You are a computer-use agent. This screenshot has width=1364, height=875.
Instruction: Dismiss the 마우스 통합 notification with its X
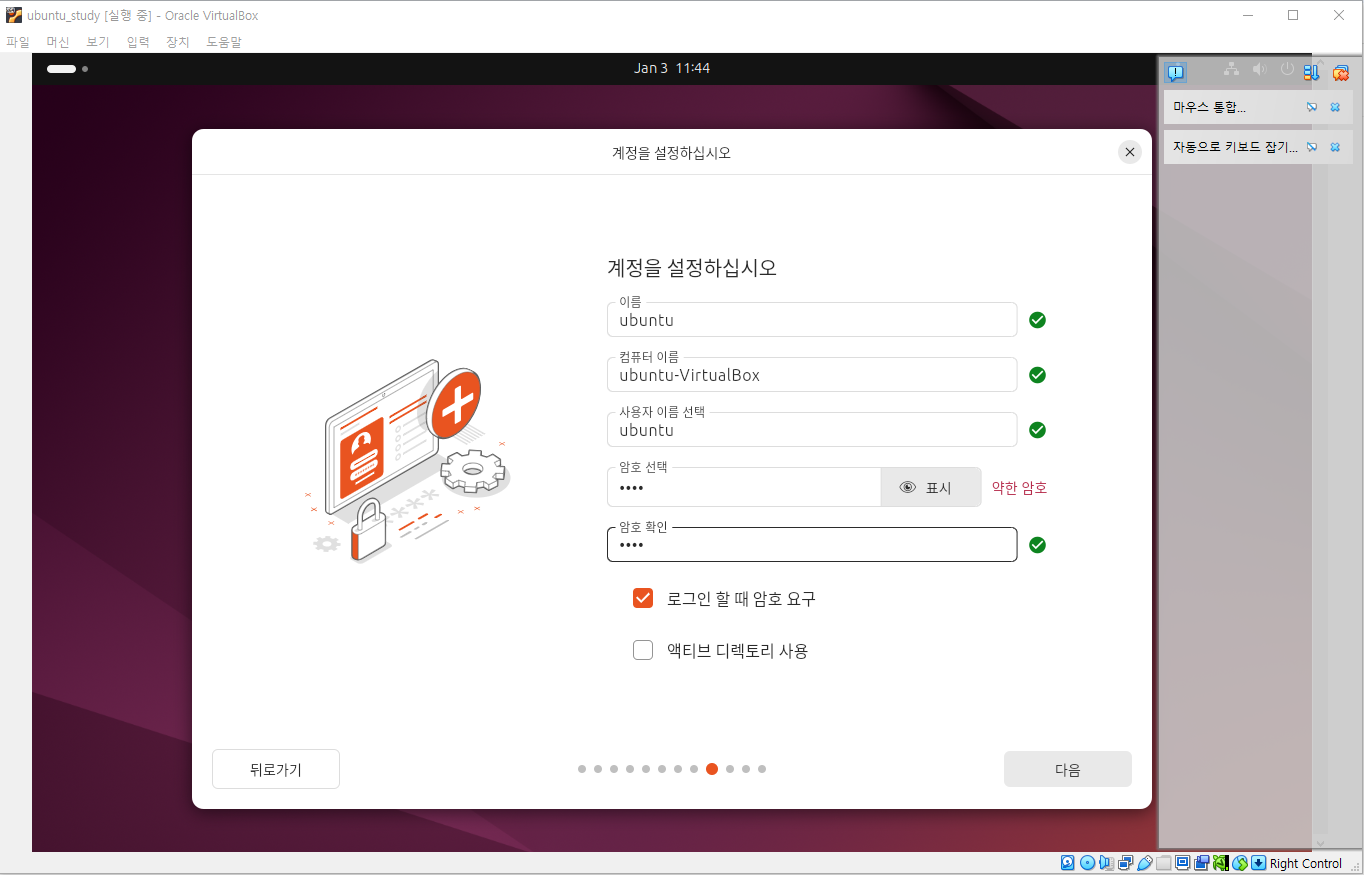click(x=1335, y=107)
